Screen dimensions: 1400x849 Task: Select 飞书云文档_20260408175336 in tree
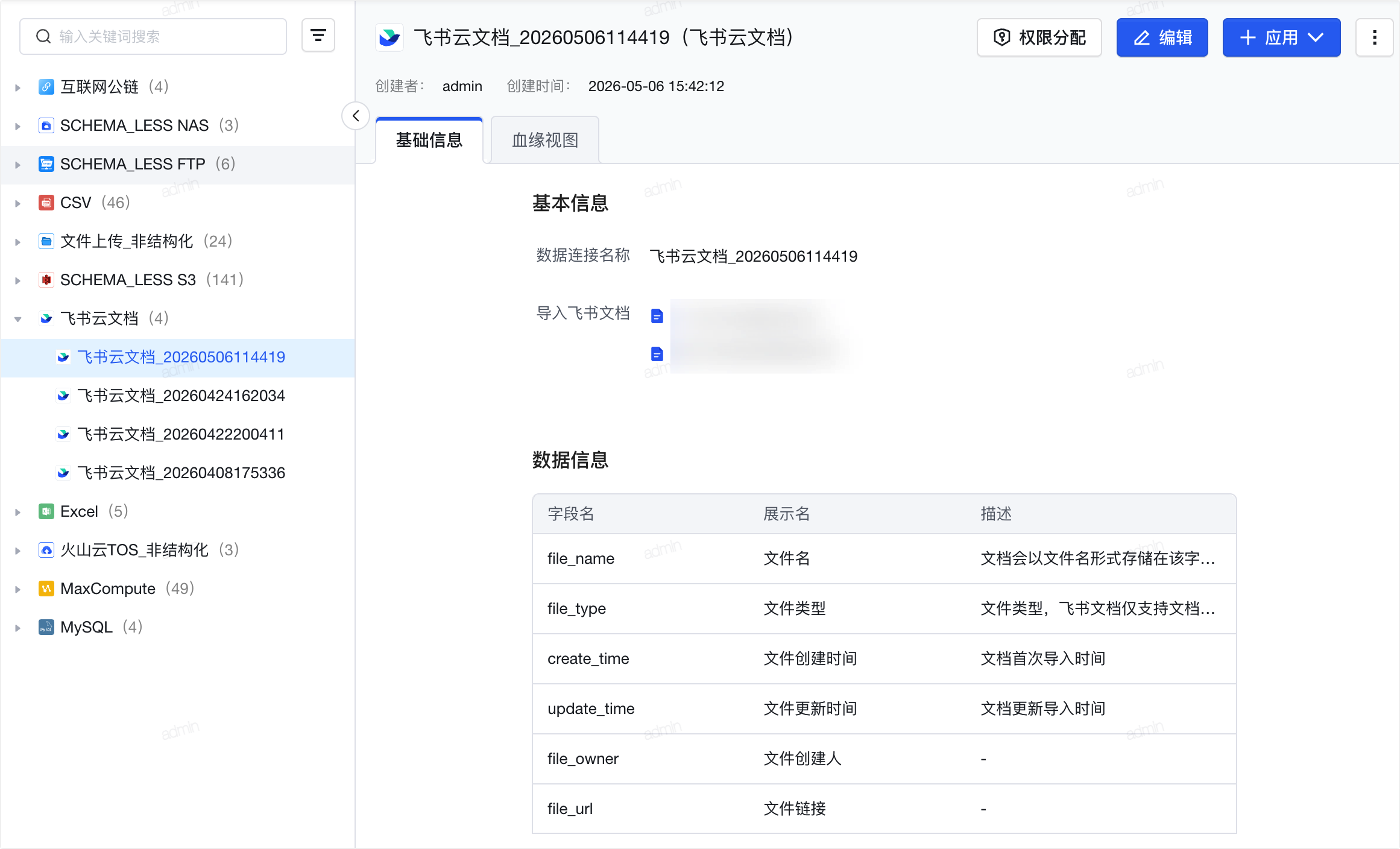181,473
